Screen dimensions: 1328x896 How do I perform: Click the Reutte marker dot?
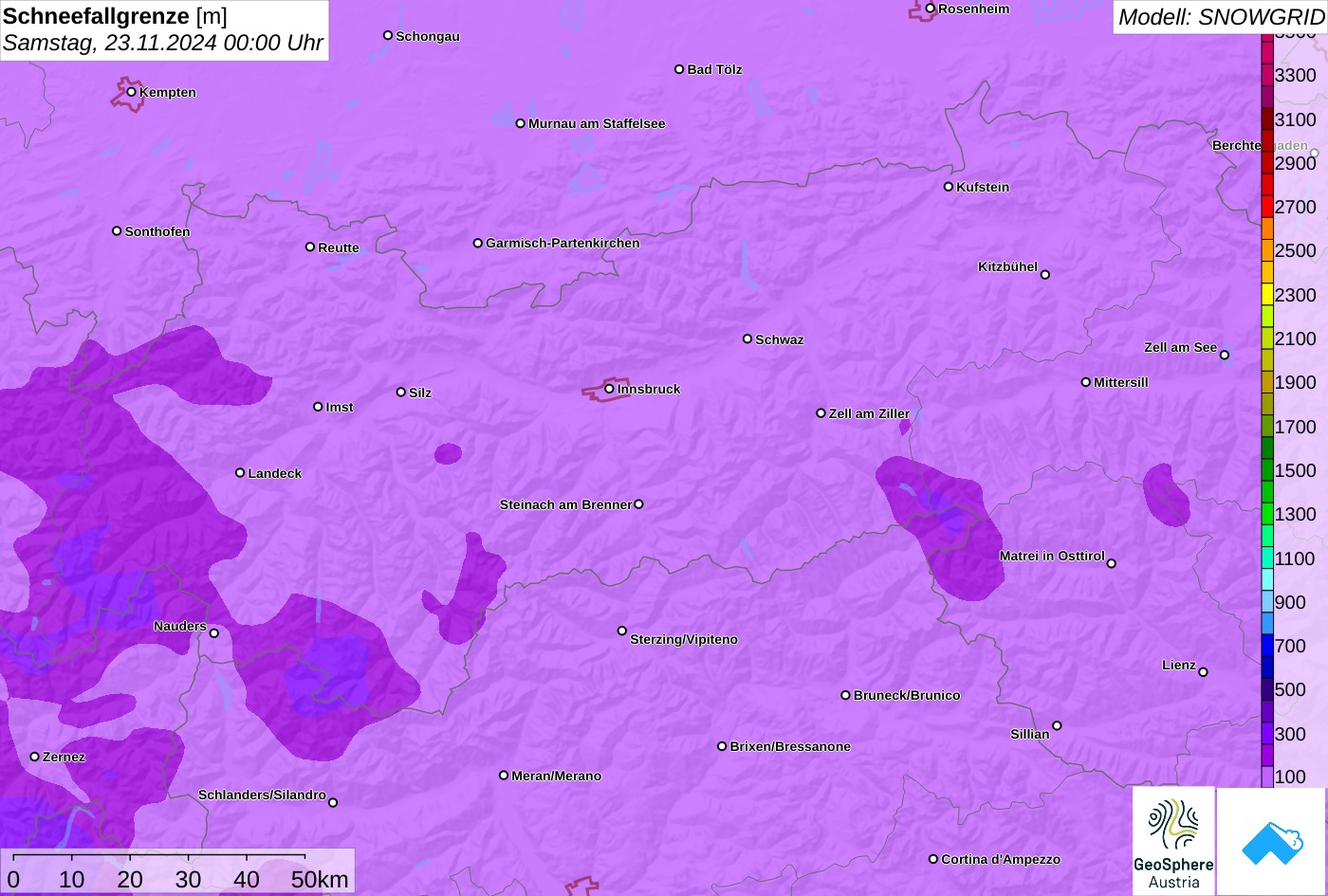(x=310, y=247)
